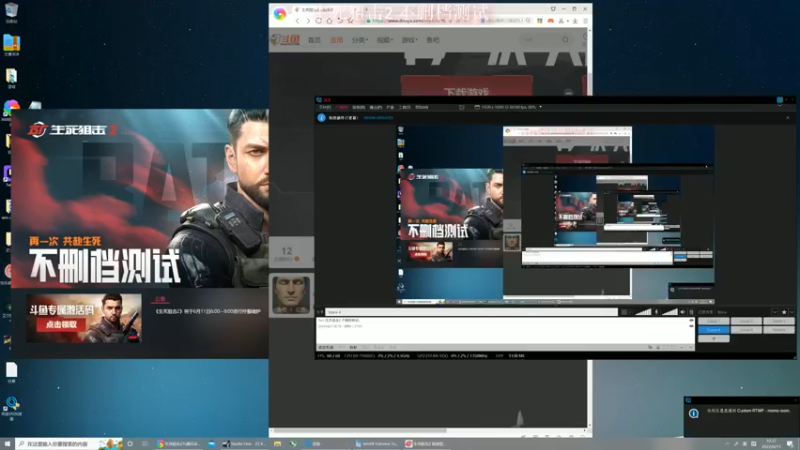The height and width of the screenshot is (450, 800).
Task: Click the restore-closed-tab undo arrow in browser
Action: pos(340,21)
